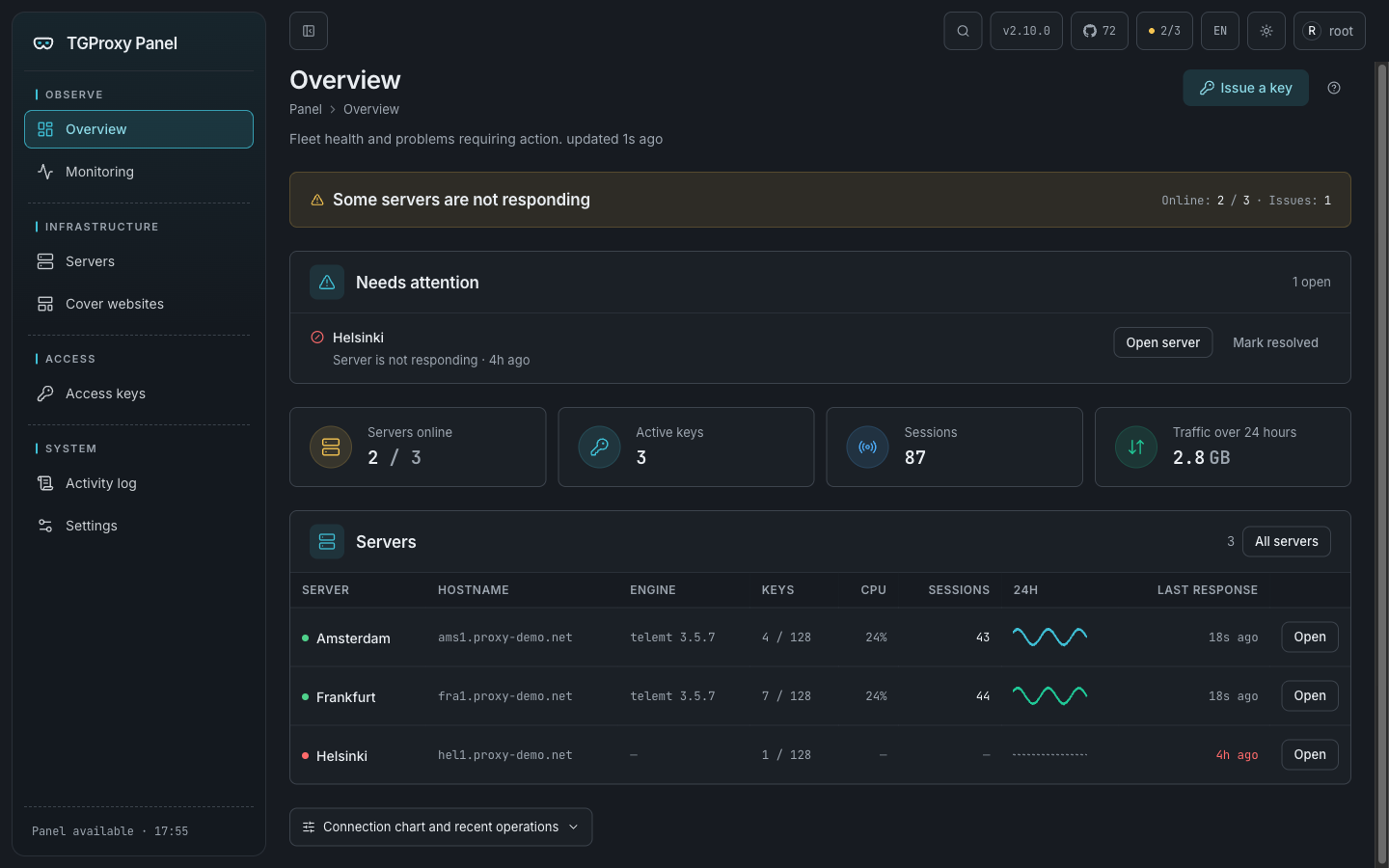Open the Frankfurt server row
1389x868 pixels.
point(1309,695)
